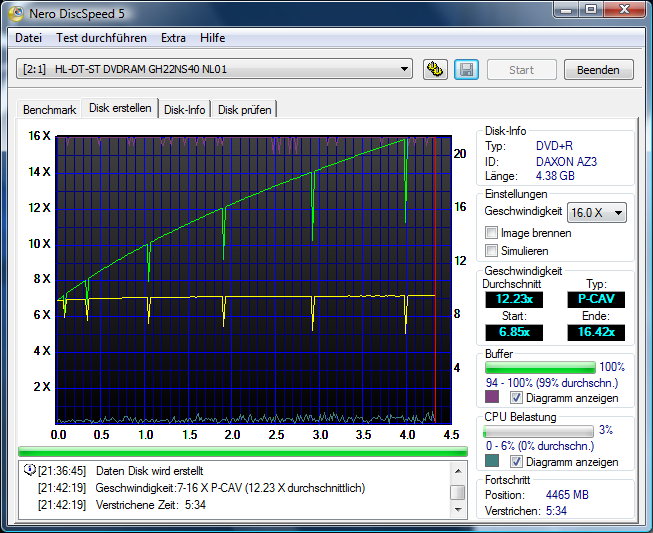
Task: Click the Nero DiscSpeed title bar icon
Action: tap(16, 14)
